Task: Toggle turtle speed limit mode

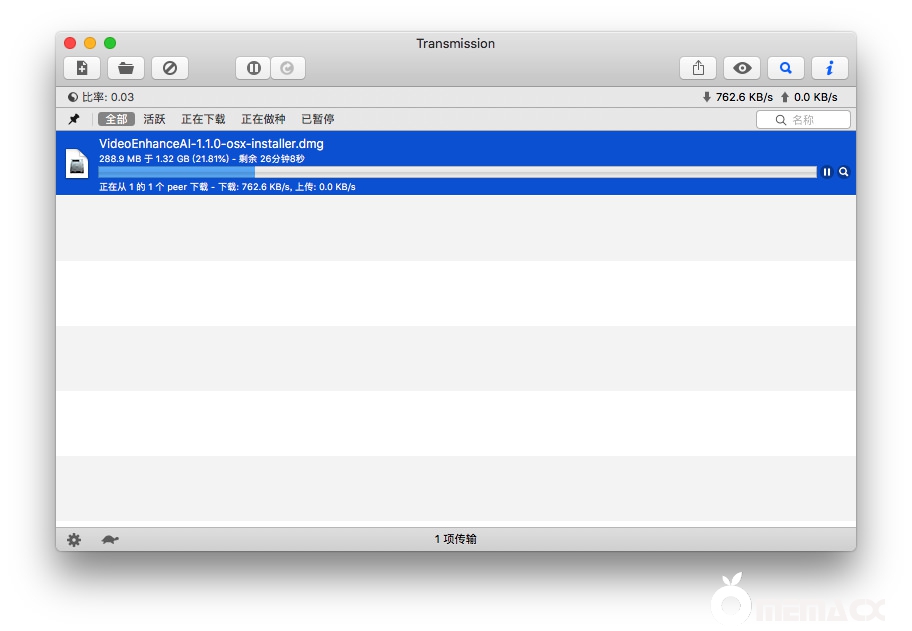Action: [x=110, y=540]
